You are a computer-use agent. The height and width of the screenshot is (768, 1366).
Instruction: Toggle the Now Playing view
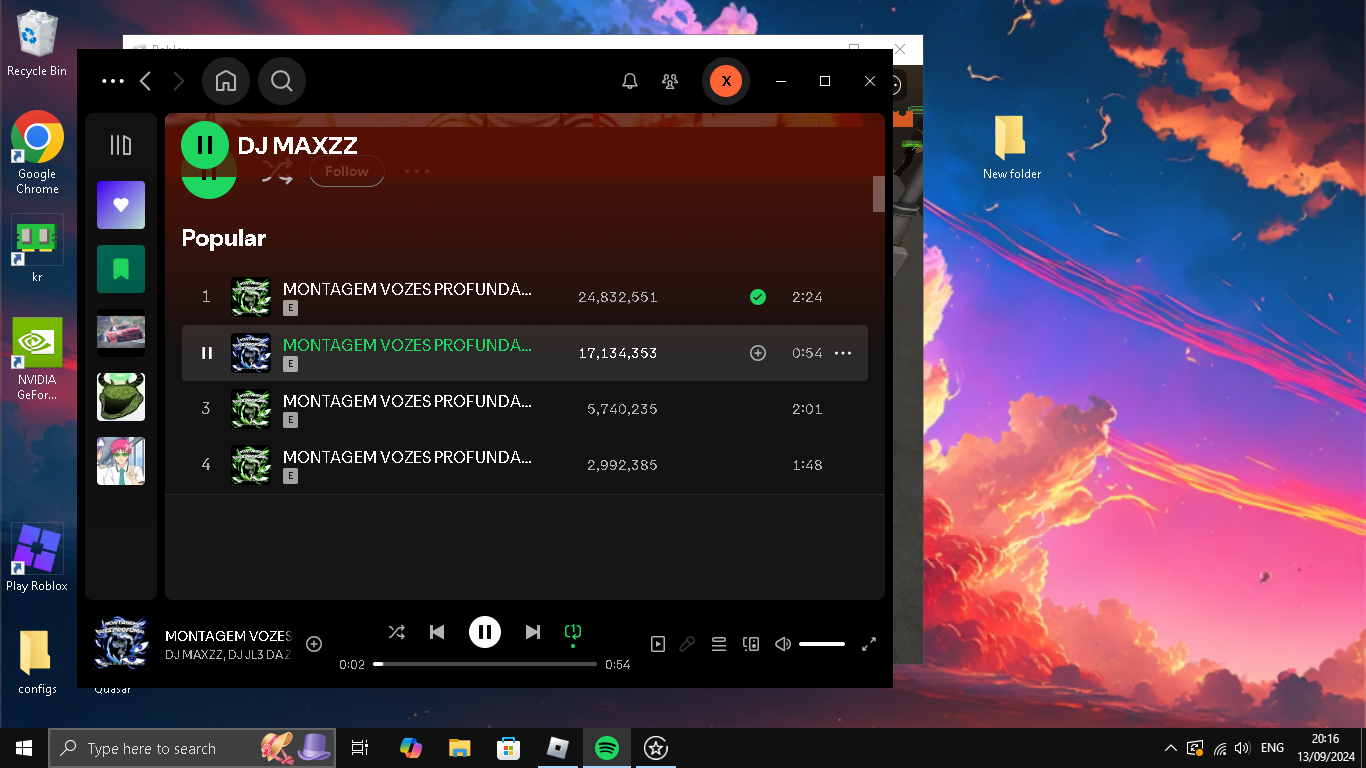[658, 644]
